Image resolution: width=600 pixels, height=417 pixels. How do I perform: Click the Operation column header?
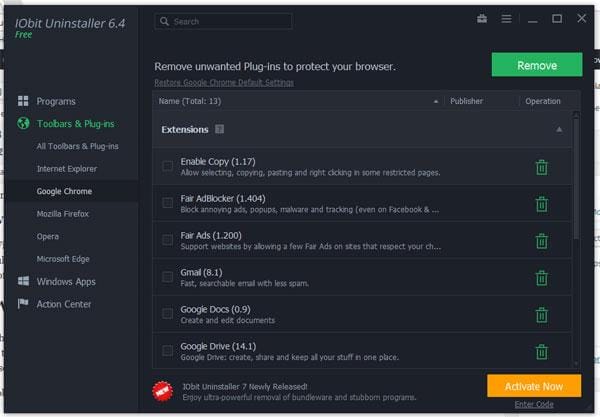[543, 101]
